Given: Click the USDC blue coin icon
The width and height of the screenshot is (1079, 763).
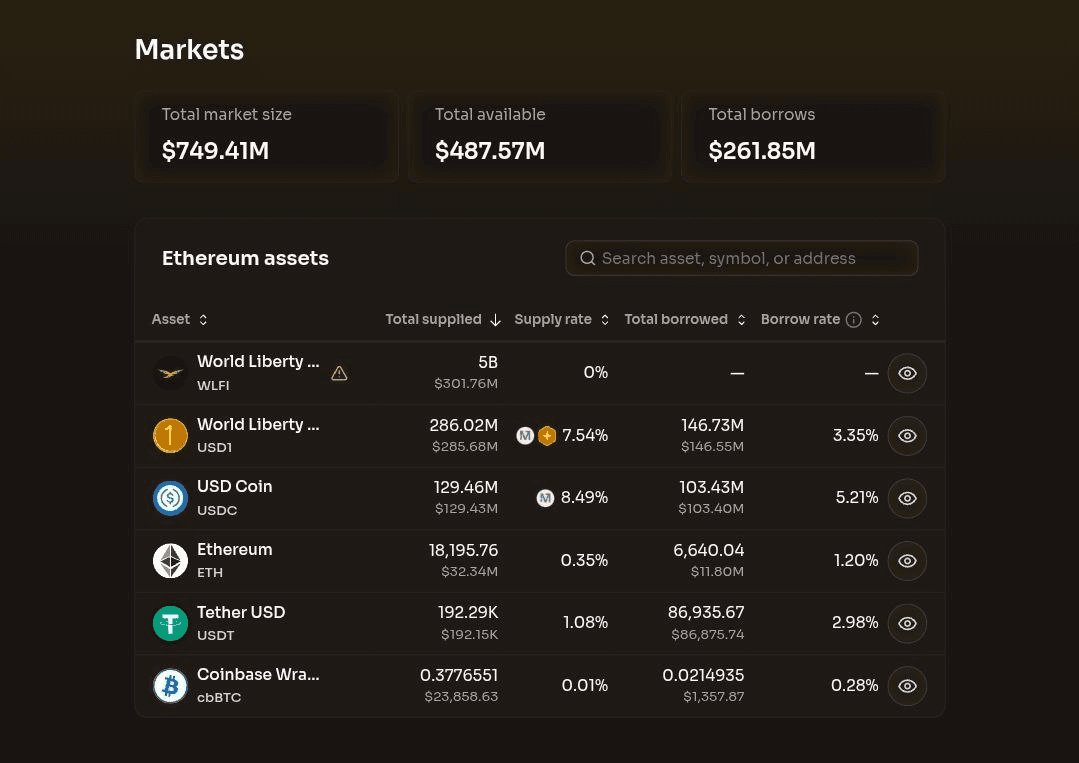Looking at the screenshot, I should pyautogui.click(x=170, y=498).
